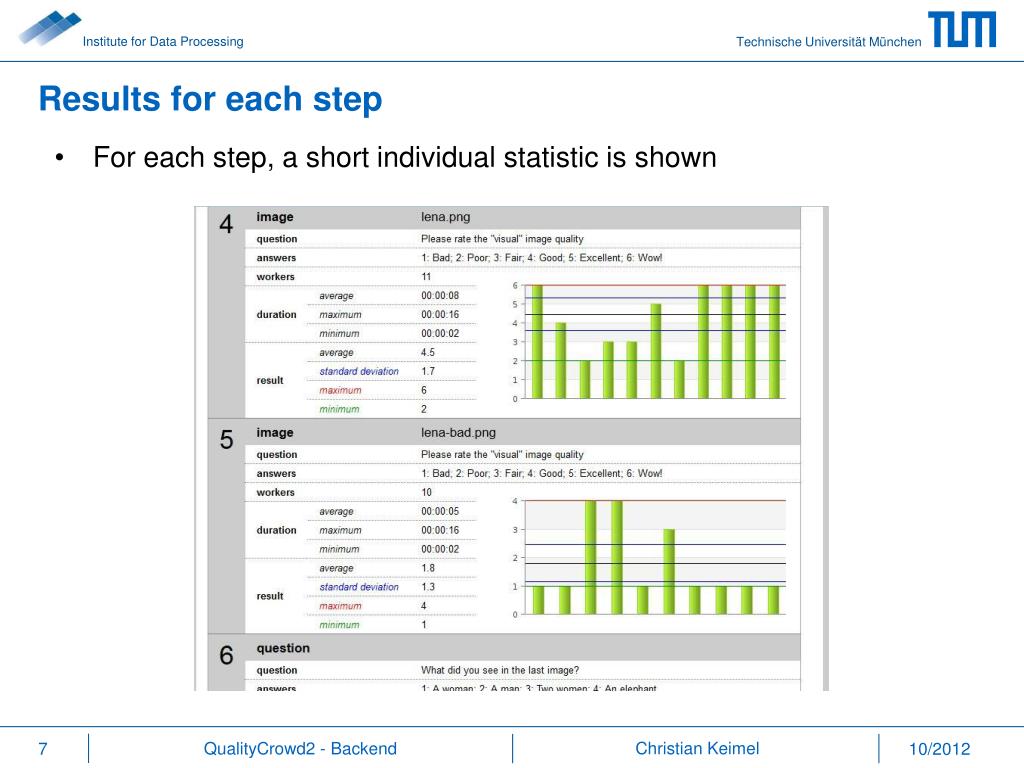Click step 5's answers list '1: Bad; 2: Poor…'
This screenshot has width=1024, height=768.
(x=541, y=473)
